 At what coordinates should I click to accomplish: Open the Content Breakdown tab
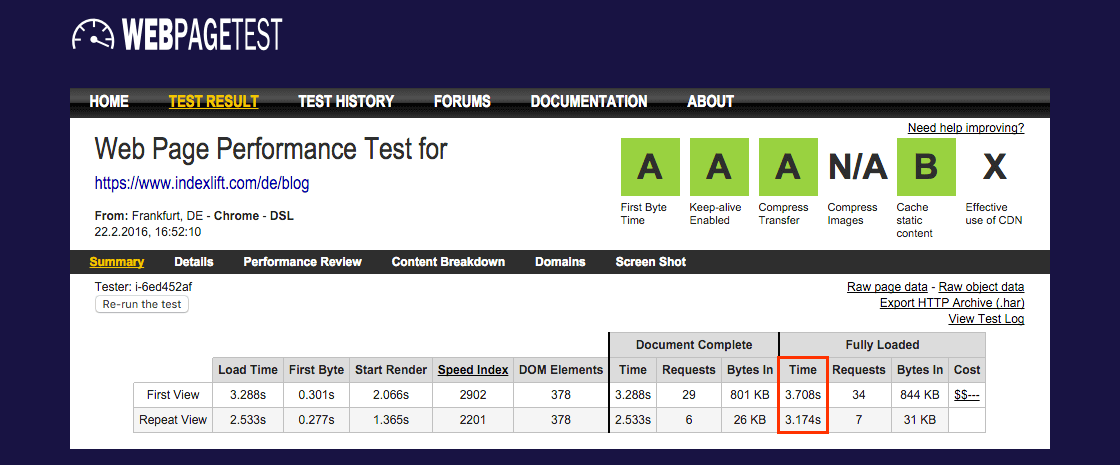click(x=448, y=262)
